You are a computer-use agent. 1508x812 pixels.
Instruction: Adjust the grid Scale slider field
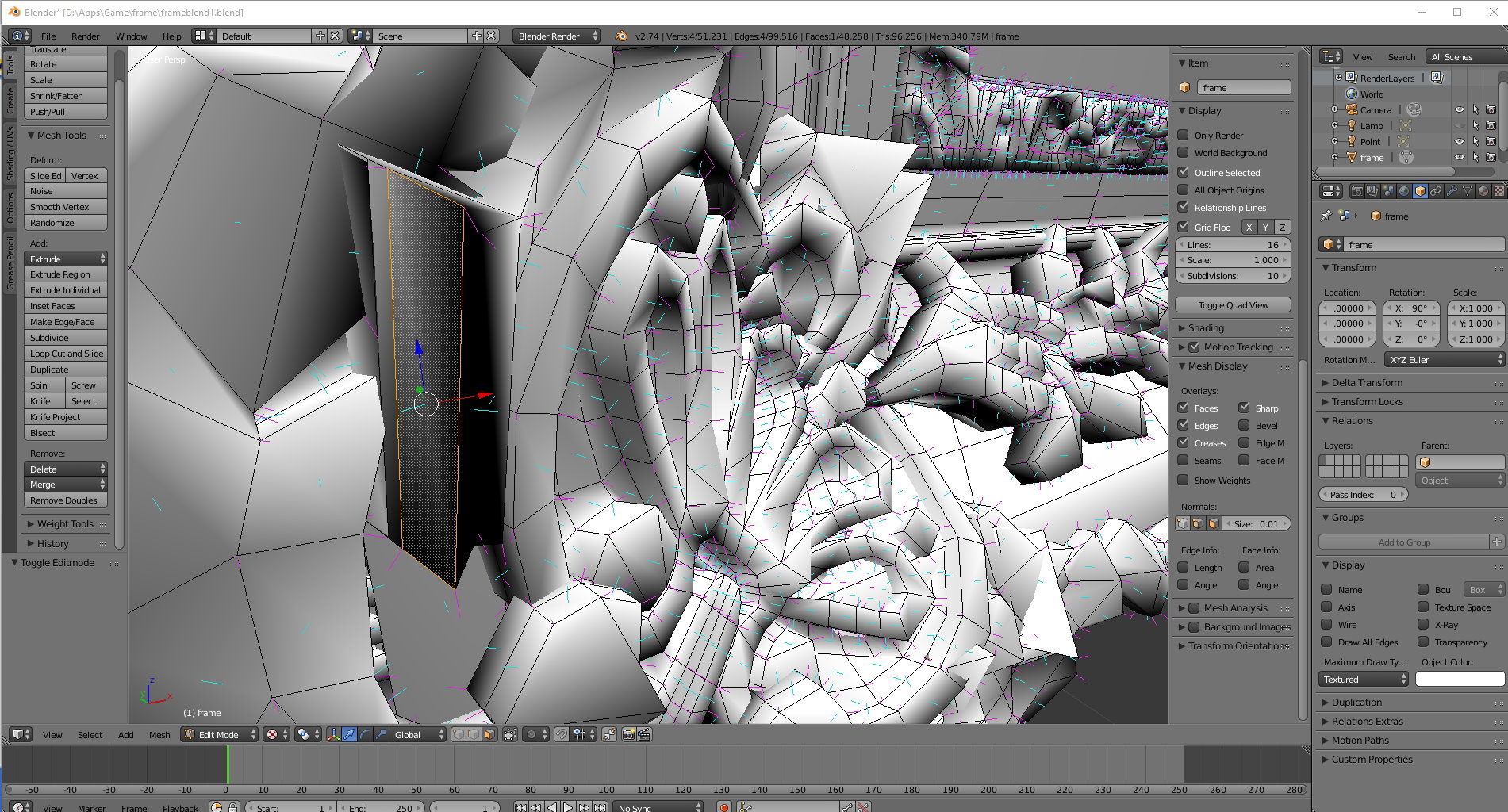coord(1234,260)
